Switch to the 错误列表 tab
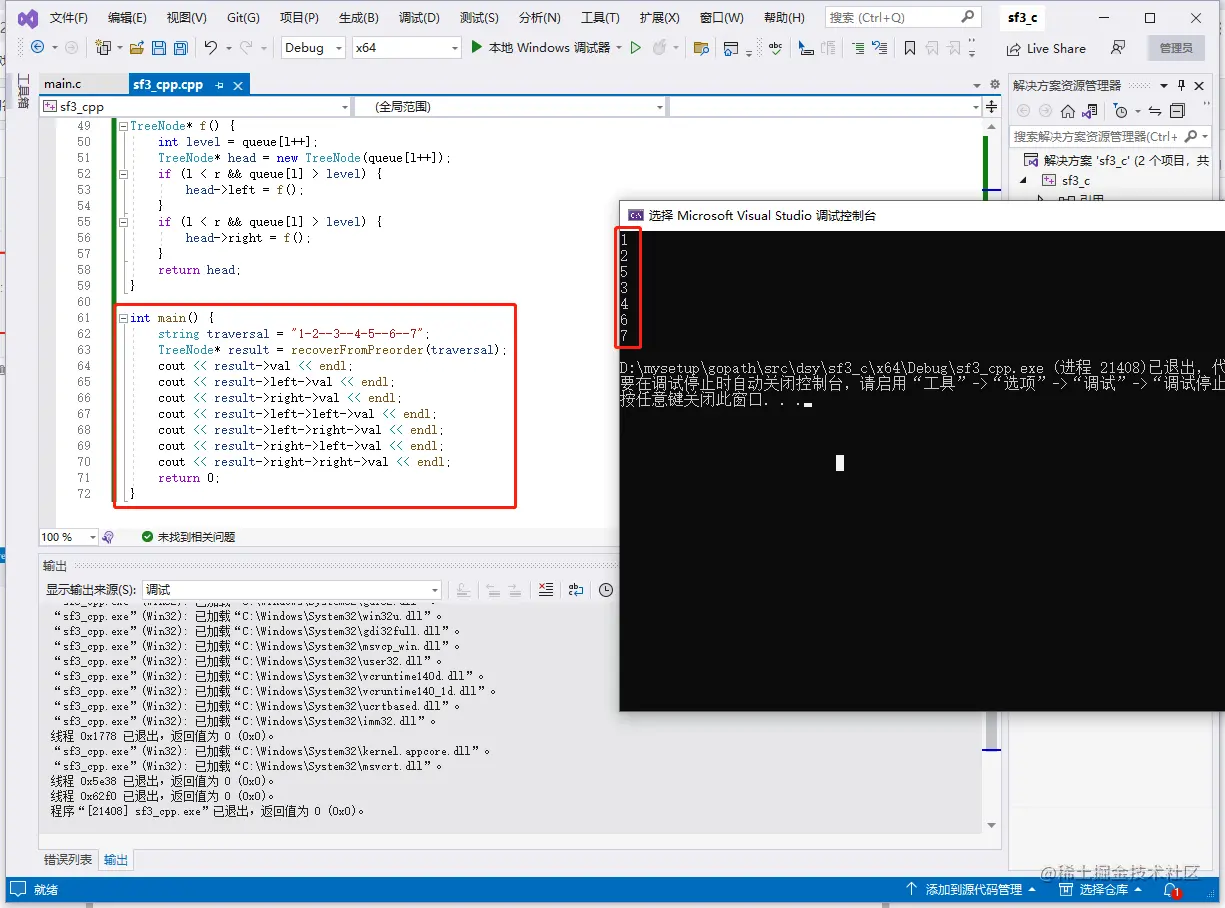Screen dimensions: 1225x908 click(x=68, y=860)
